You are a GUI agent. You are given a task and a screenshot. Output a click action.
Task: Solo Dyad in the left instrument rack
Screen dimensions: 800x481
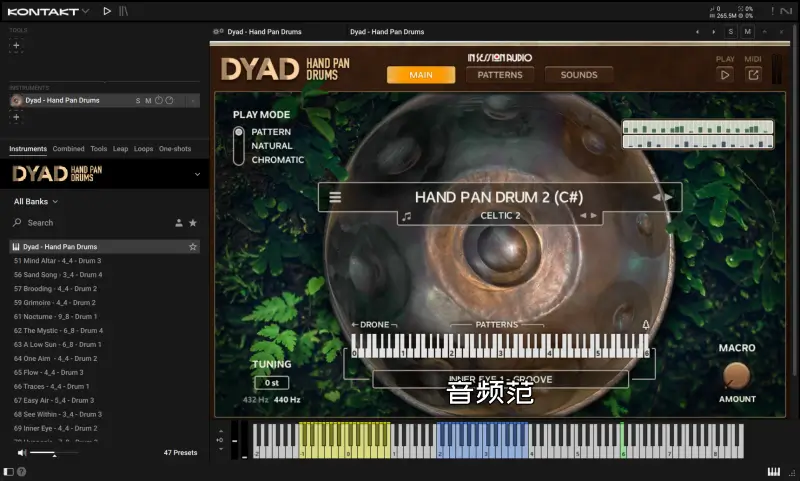click(138, 100)
